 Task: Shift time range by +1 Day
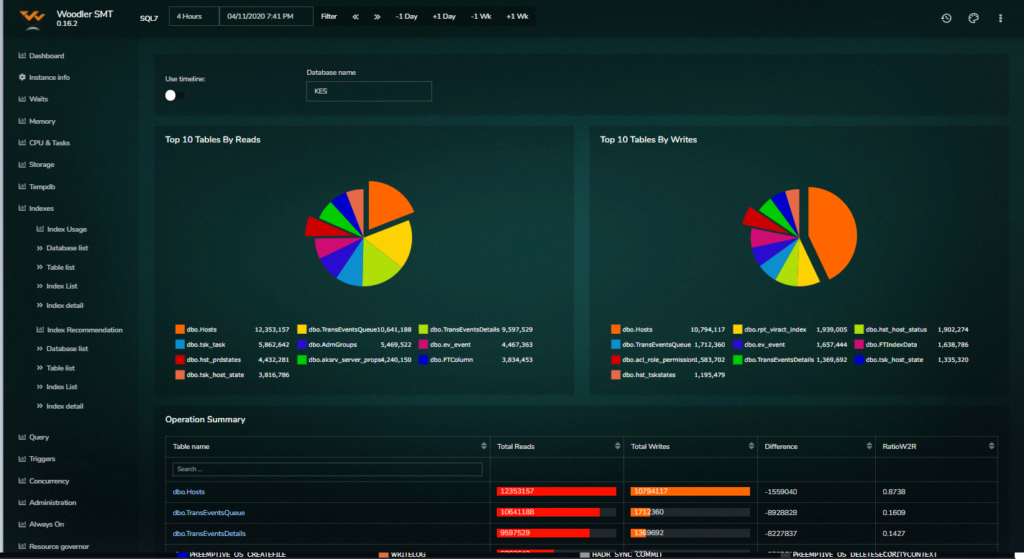(444, 17)
